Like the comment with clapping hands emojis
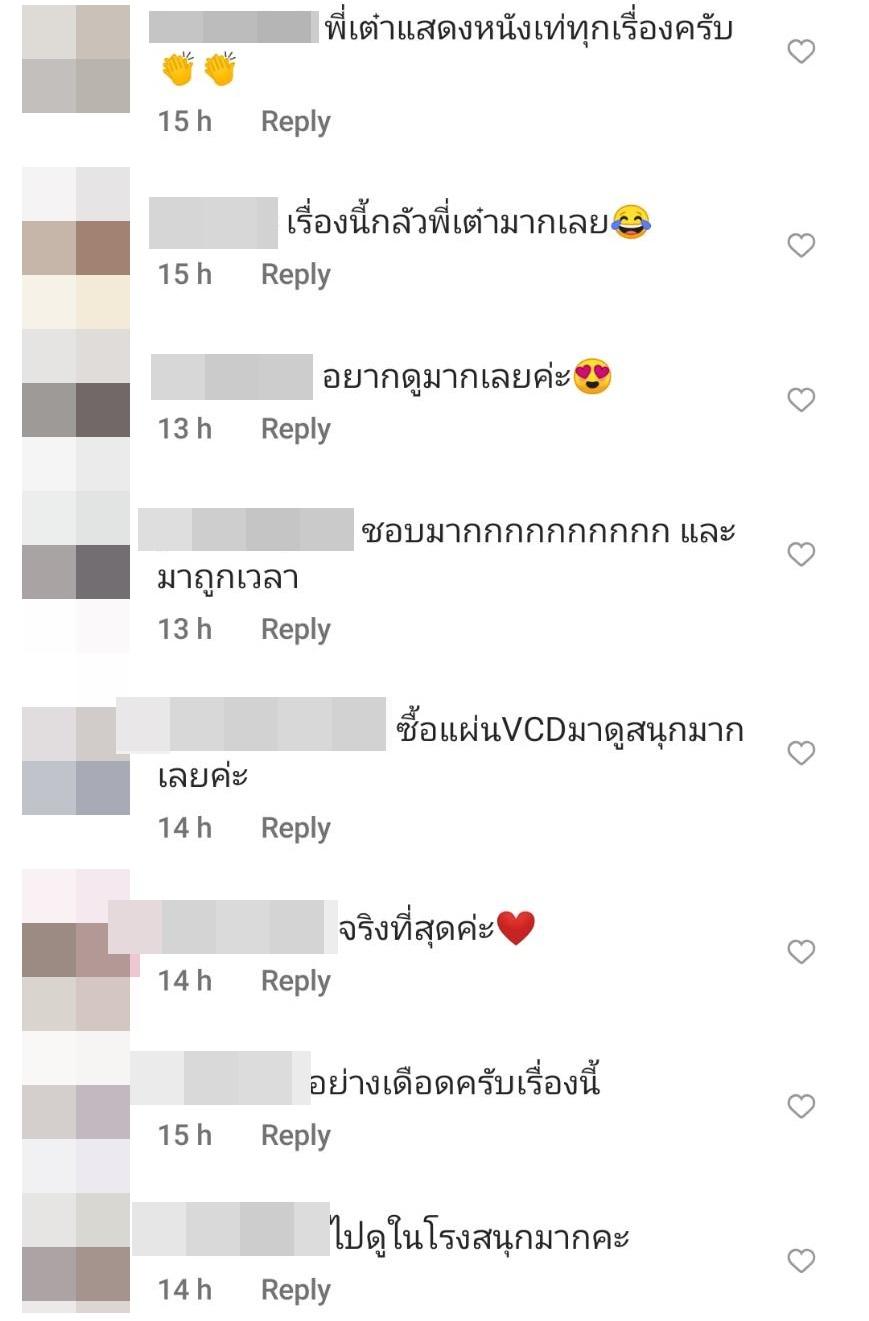 (801, 51)
